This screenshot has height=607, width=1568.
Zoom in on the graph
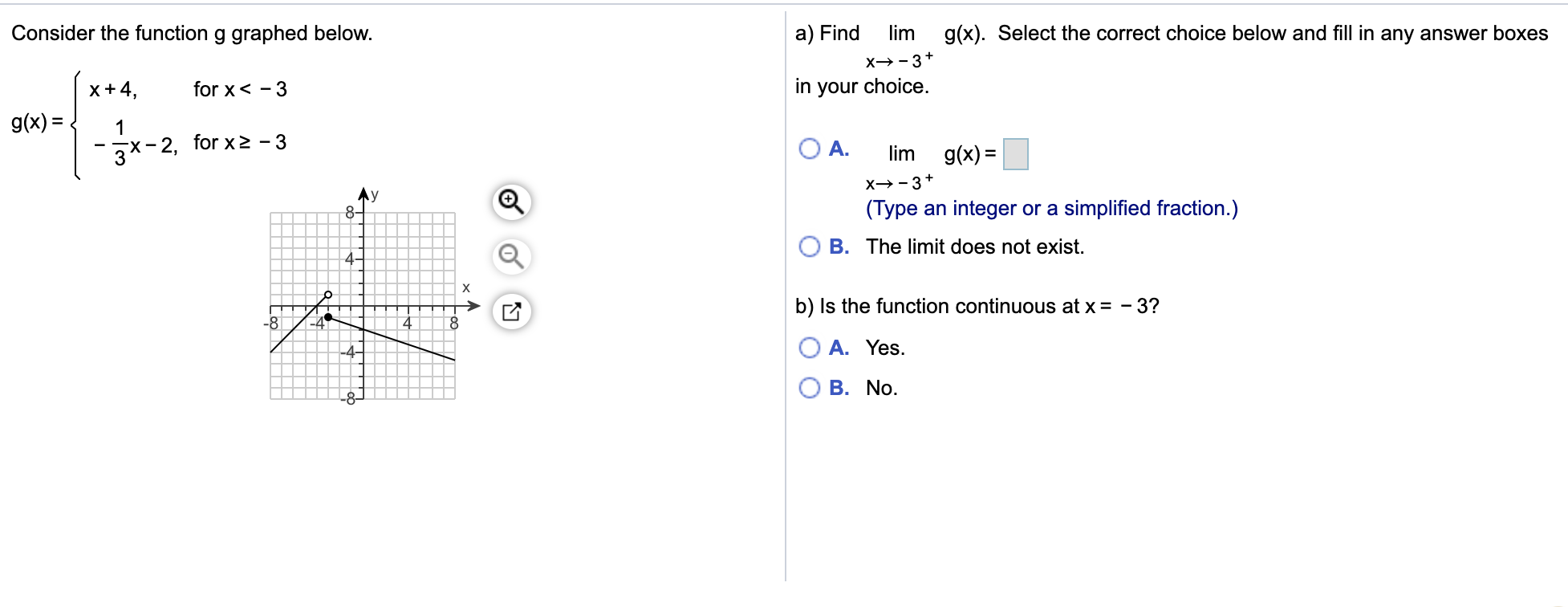(x=511, y=201)
